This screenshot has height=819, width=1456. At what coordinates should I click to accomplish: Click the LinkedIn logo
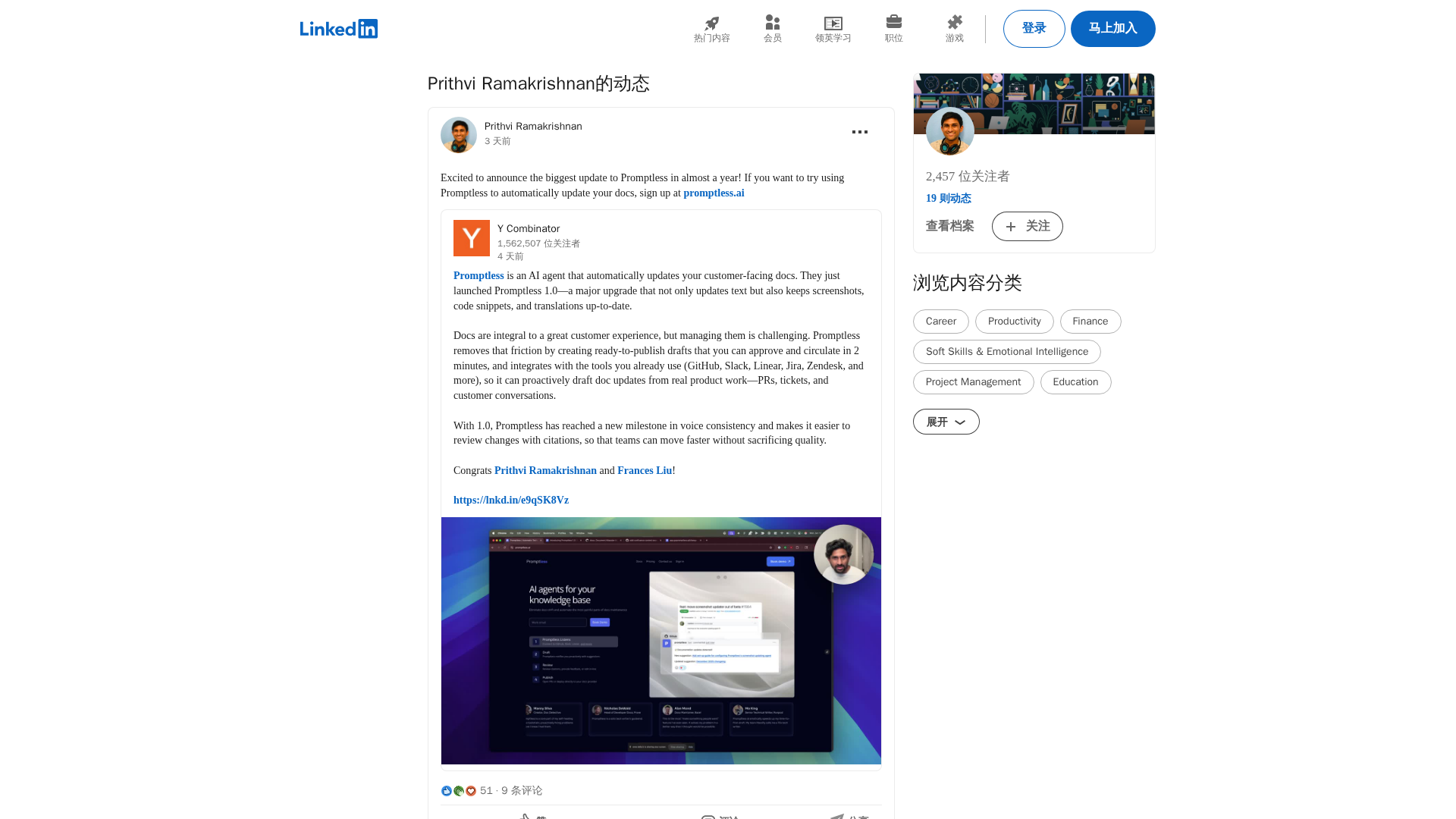[338, 29]
